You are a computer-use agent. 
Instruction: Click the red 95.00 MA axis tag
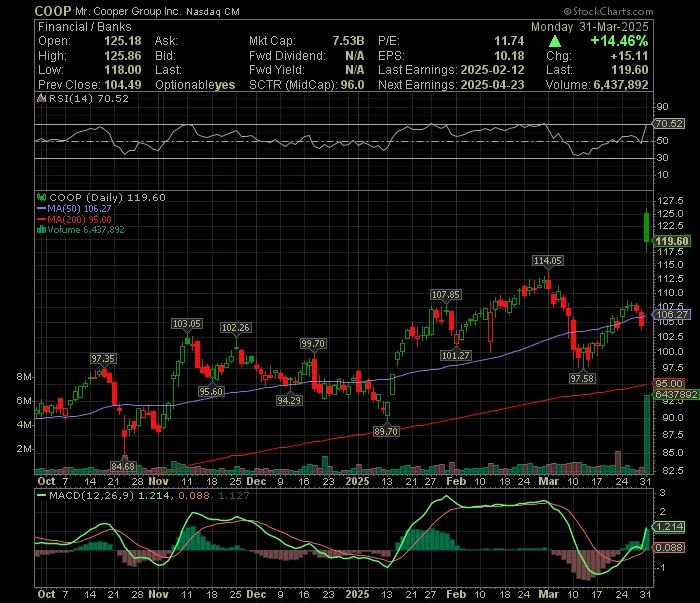pos(669,383)
